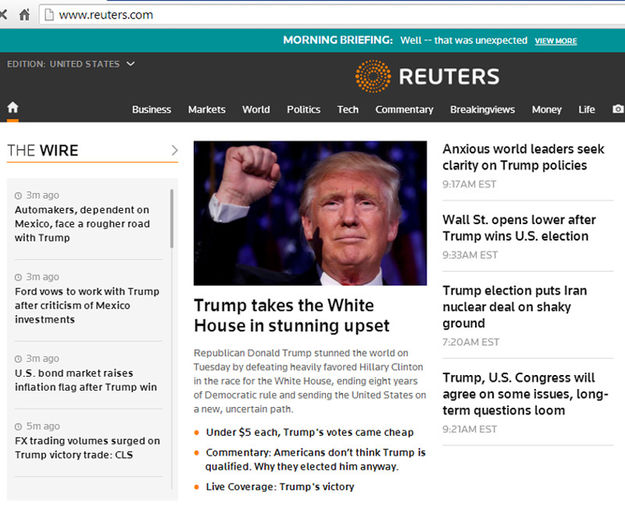Open 'Anxious world leaders seek clarity' story
This screenshot has width=625, height=525.
coord(523,157)
